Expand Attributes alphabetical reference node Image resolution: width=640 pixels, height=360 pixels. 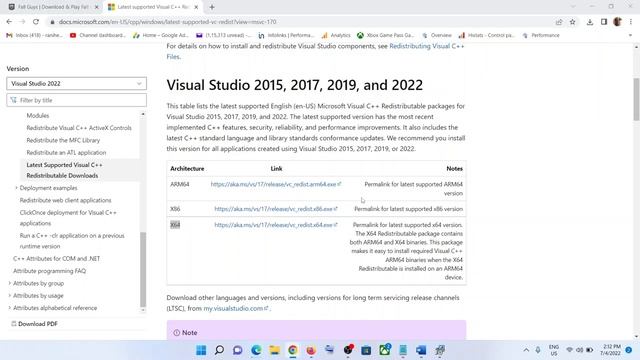[x=10, y=308]
